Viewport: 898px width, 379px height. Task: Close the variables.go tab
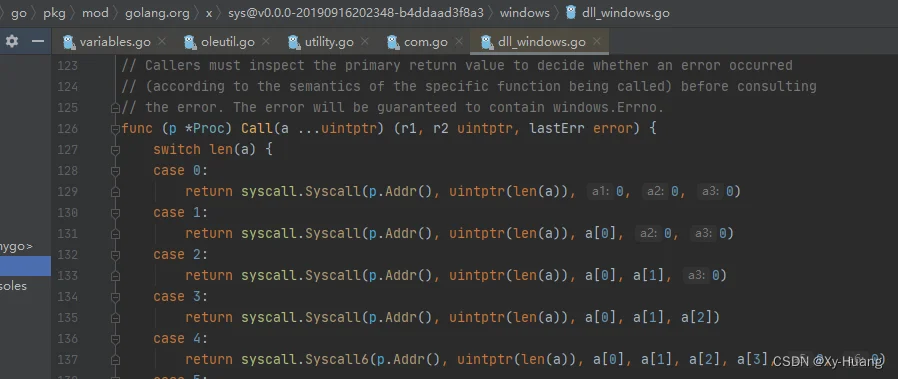[x=162, y=41]
